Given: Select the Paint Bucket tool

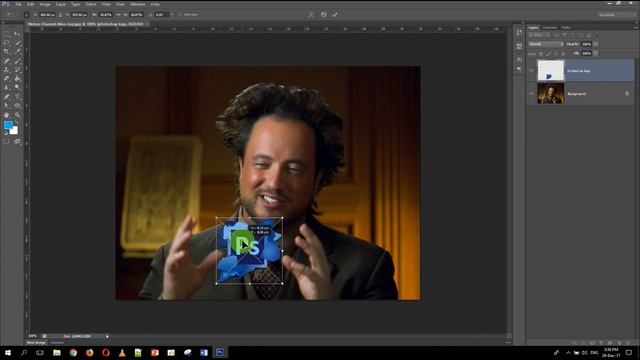Looking at the screenshot, I should [x=17, y=79].
